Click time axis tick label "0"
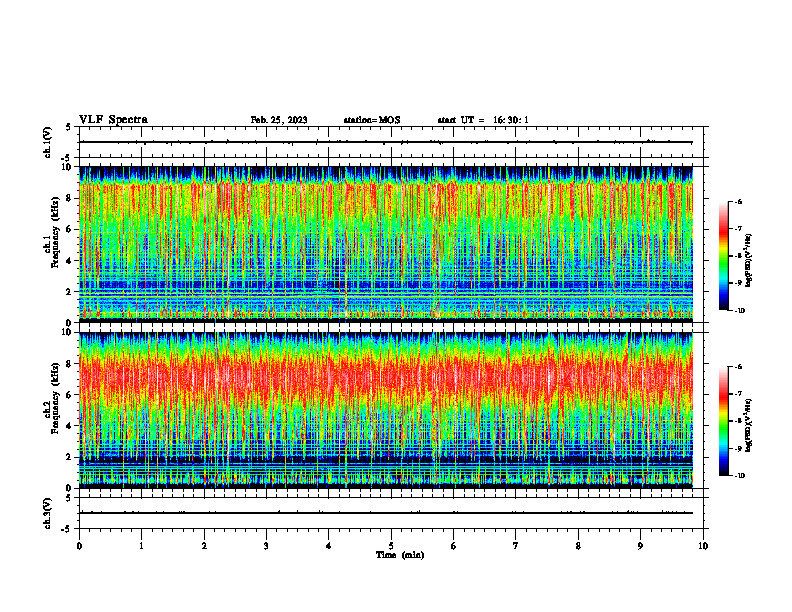The image size is (792, 612). 79,546
